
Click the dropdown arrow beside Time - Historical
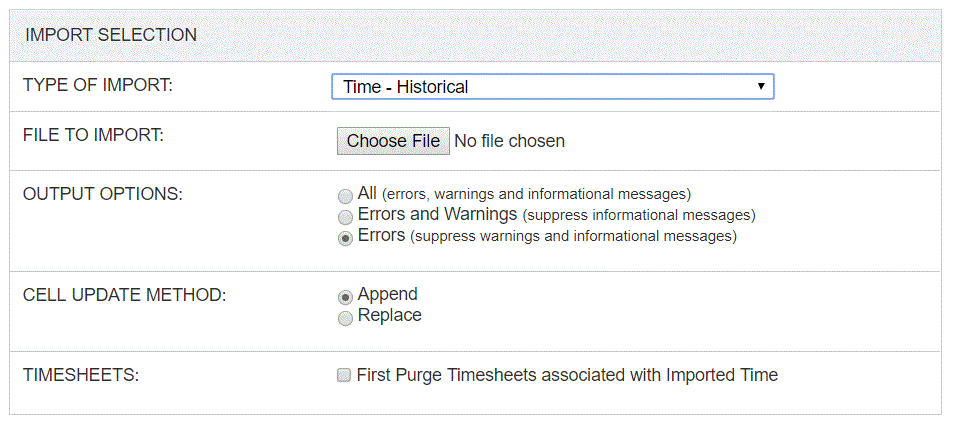pyautogui.click(x=761, y=86)
